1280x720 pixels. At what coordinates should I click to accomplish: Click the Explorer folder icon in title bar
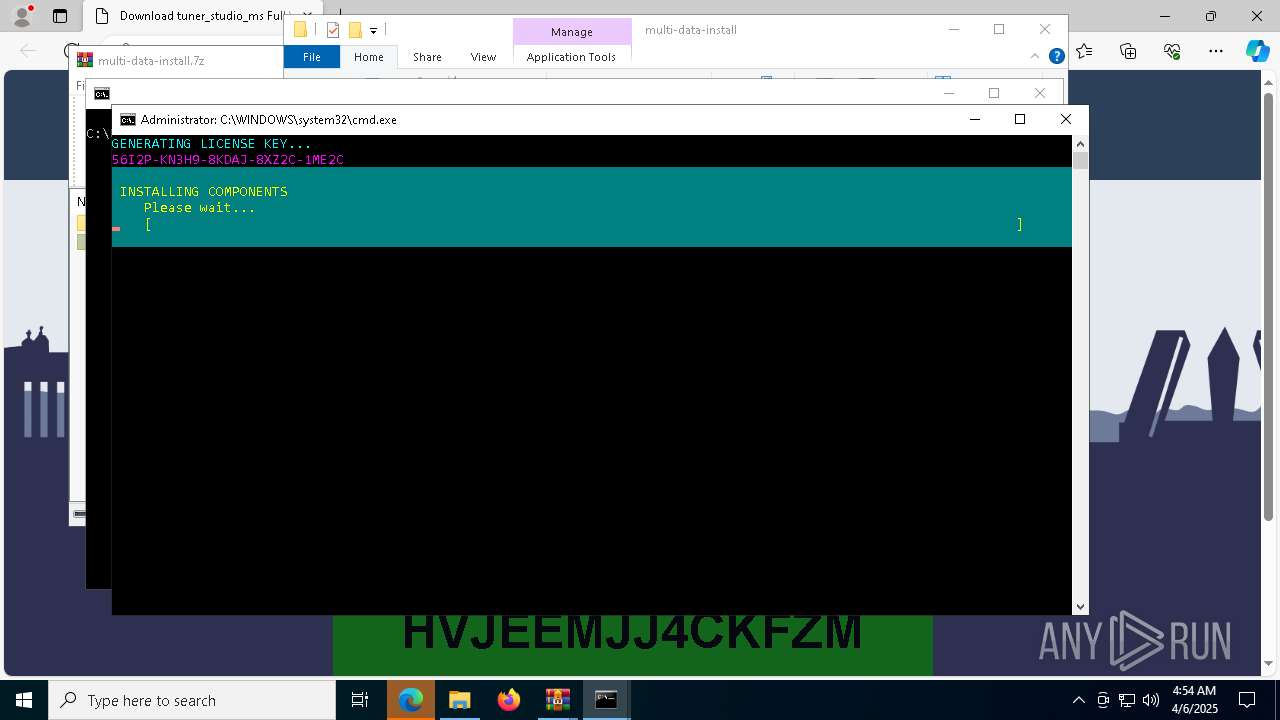click(x=300, y=30)
